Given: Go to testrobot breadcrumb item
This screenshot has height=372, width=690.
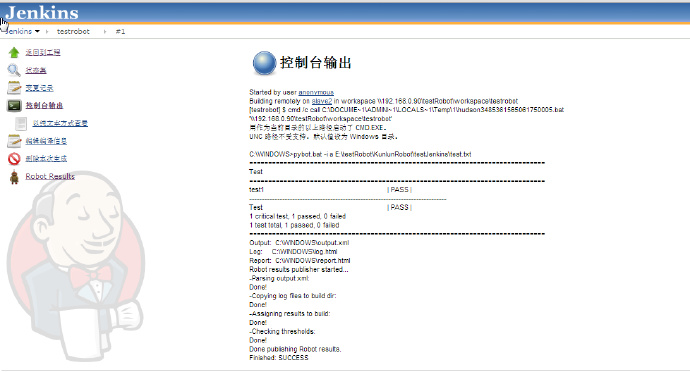Looking at the screenshot, I should 73,31.
